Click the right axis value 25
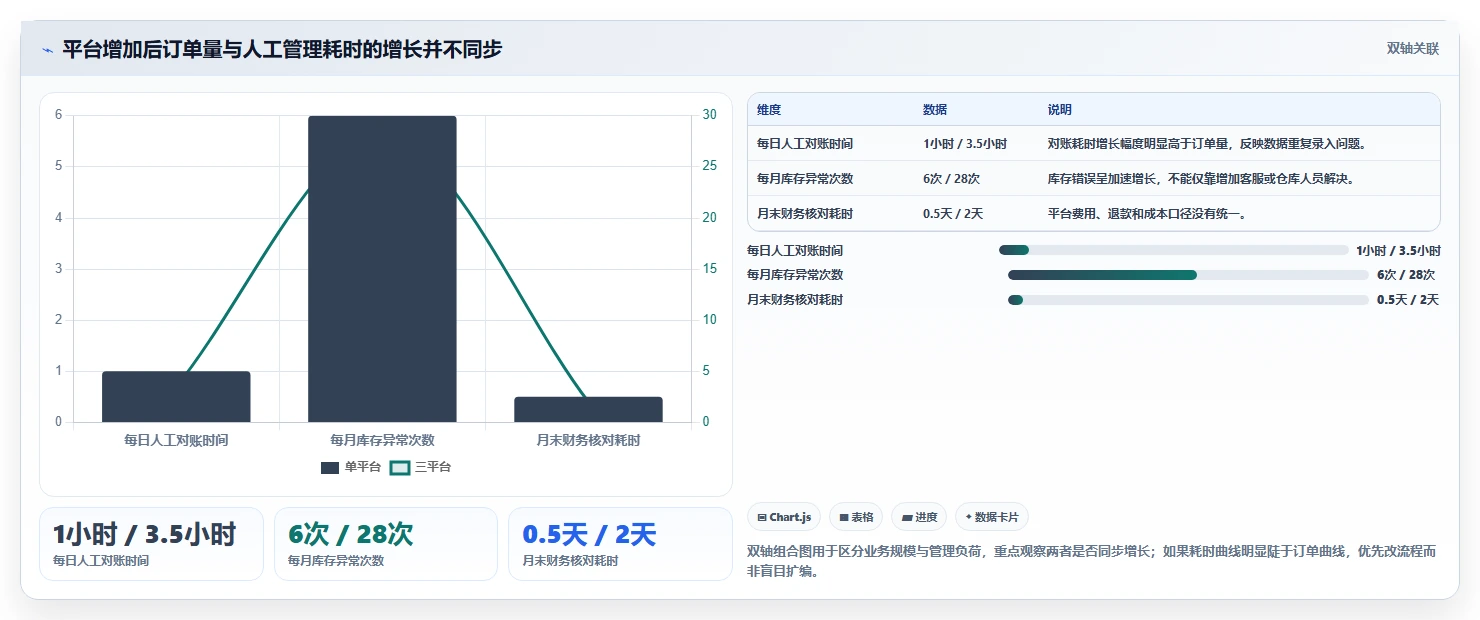Image resolution: width=1480 pixels, height=620 pixels. point(709,166)
